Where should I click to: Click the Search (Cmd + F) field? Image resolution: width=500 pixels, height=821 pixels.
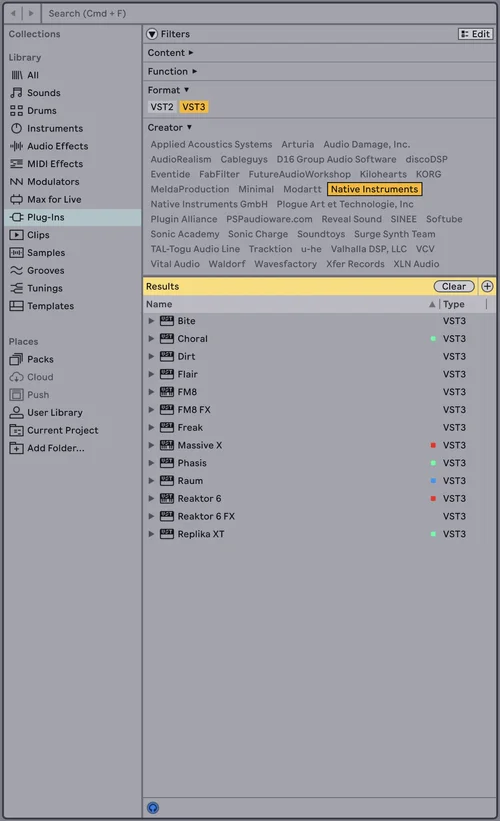click(270, 13)
